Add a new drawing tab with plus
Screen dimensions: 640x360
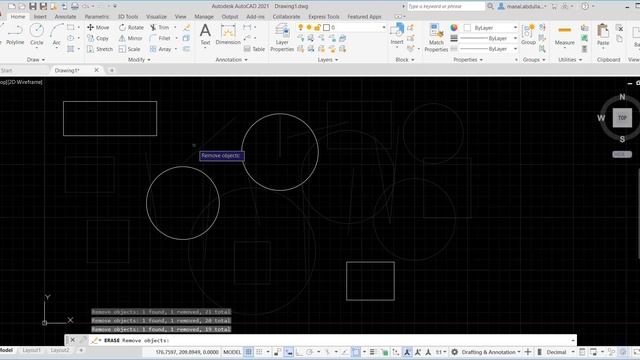coord(111,70)
